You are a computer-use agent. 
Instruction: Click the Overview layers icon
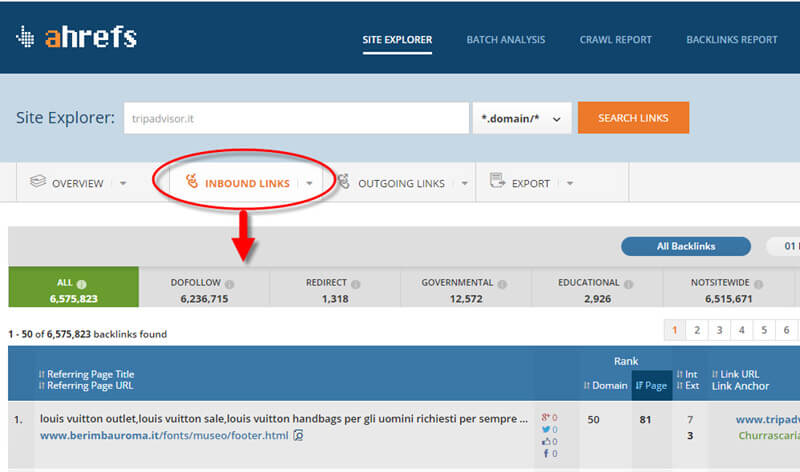pyautogui.click(x=38, y=181)
